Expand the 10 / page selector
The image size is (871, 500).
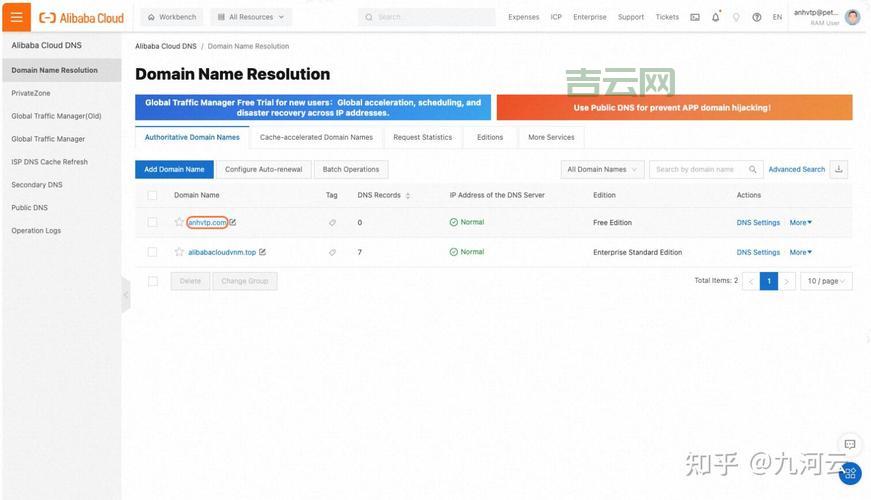pos(826,281)
